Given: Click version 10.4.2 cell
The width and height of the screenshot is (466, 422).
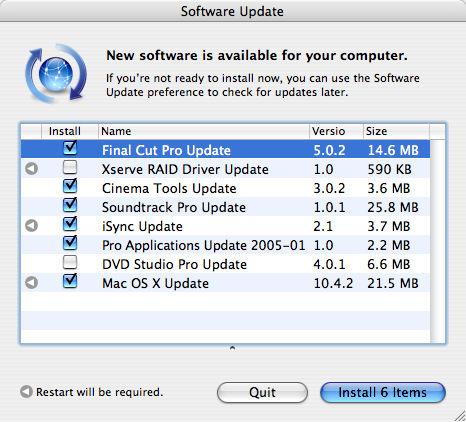Looking at the screenshot, I should (x=333, y=283).
